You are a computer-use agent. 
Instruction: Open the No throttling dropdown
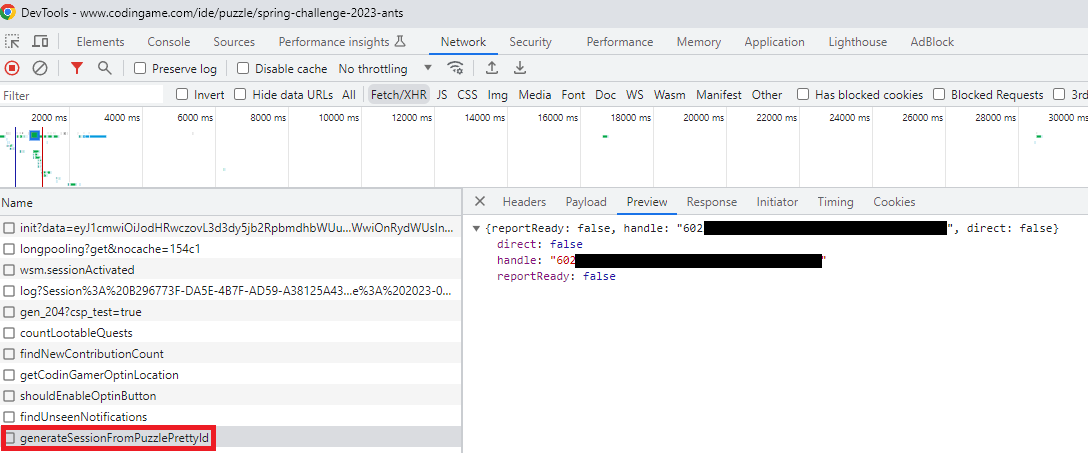(x=385, y=69)
